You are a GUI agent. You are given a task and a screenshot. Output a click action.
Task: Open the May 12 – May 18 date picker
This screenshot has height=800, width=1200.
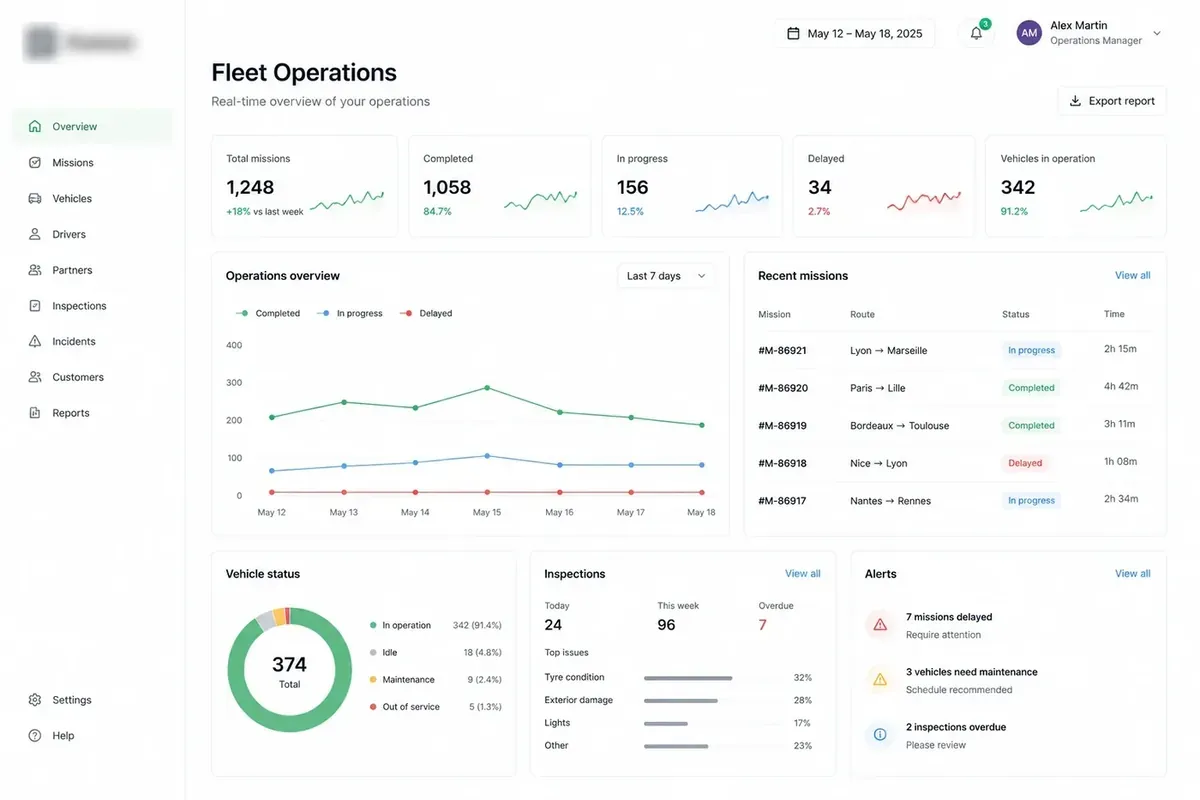[x=855, y=33]
